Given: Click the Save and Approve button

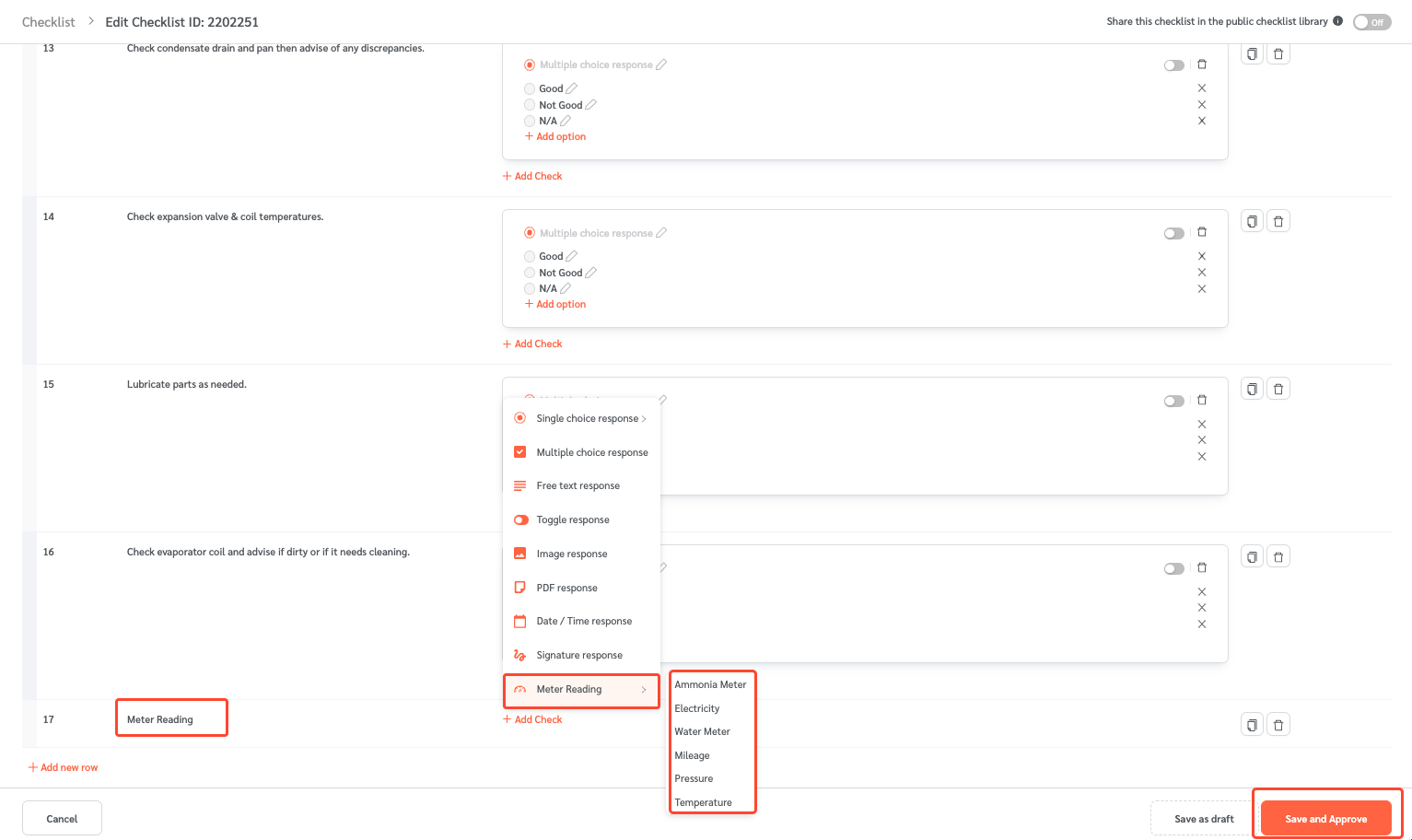Looking at the screenshot, I should (1326, 818).
